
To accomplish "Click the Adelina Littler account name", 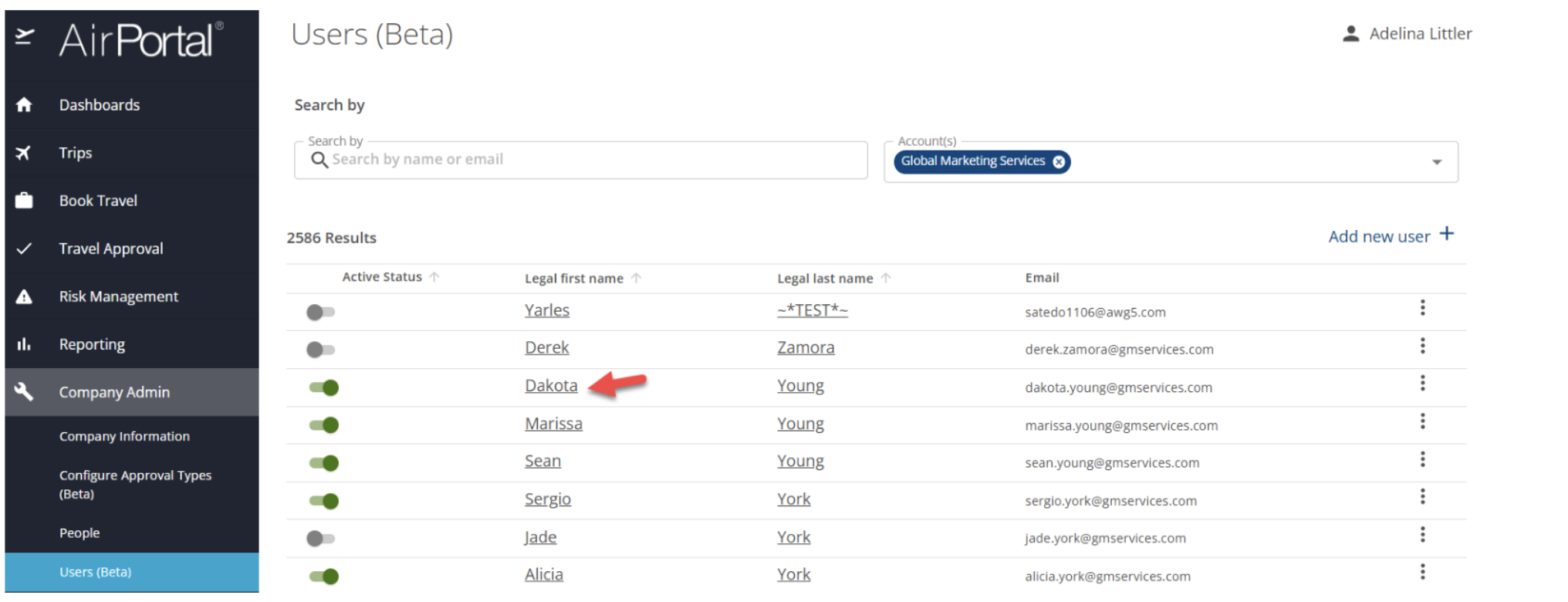I will click(1421, 34).
